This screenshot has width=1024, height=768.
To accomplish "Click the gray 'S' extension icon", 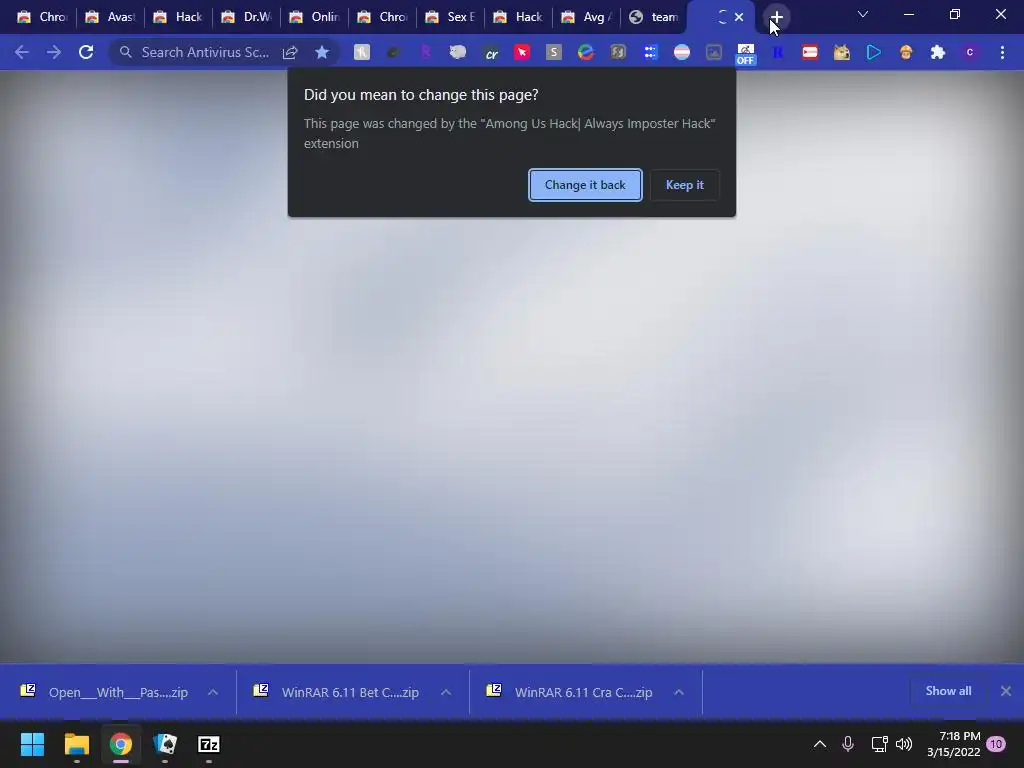I will [554, 52].
